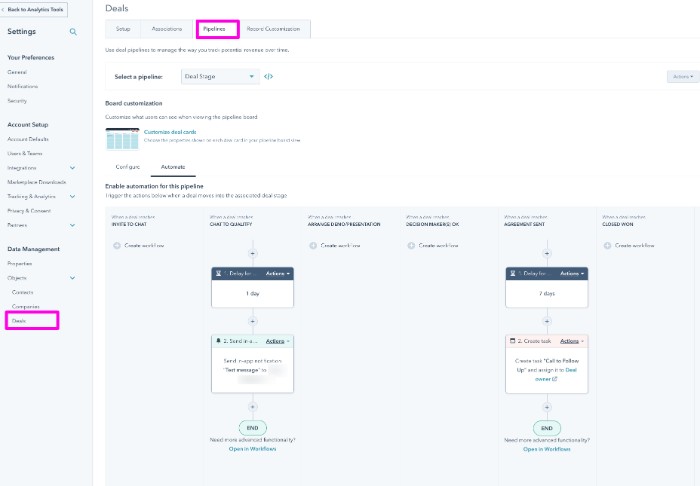Click hourglass icon on 7 days delay card
The height and width of the screenshot is (486, 700).
(513, 273)
